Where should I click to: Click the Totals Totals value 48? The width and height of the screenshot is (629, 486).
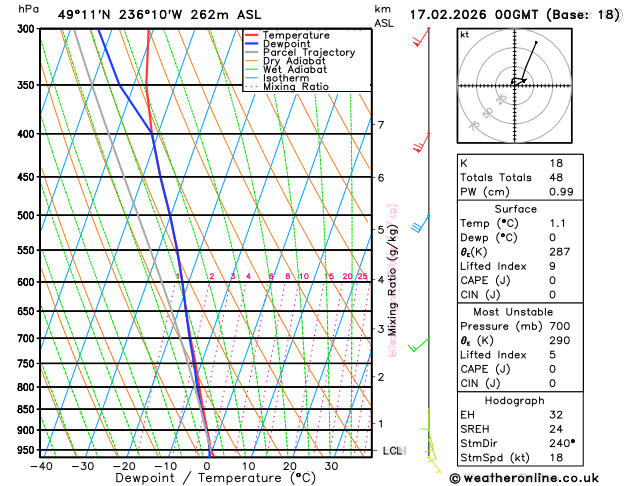[x=556, y=177]
